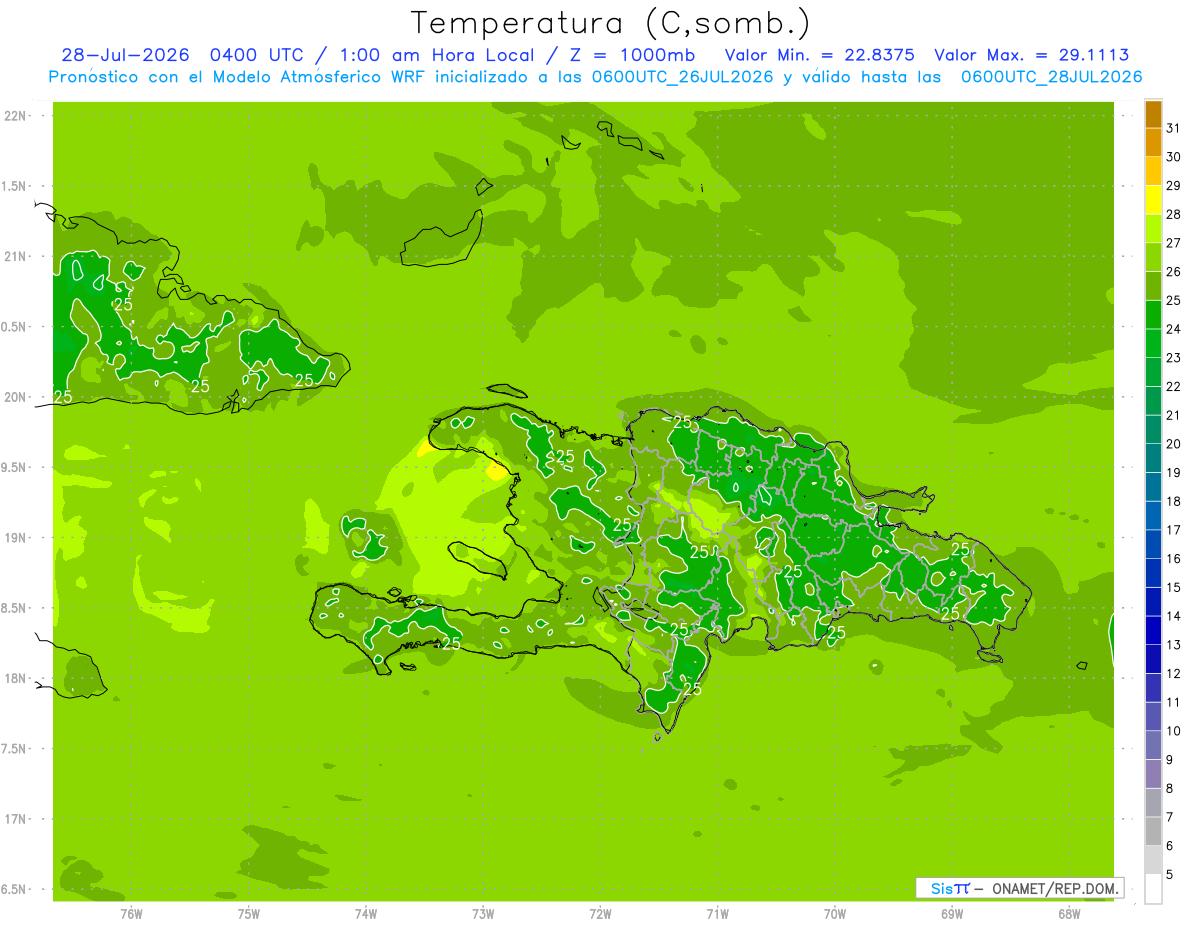The image size is (1200, 927).
Task: Click the green colorbar swatch between 24 and 25
Action: [1153, 315]
